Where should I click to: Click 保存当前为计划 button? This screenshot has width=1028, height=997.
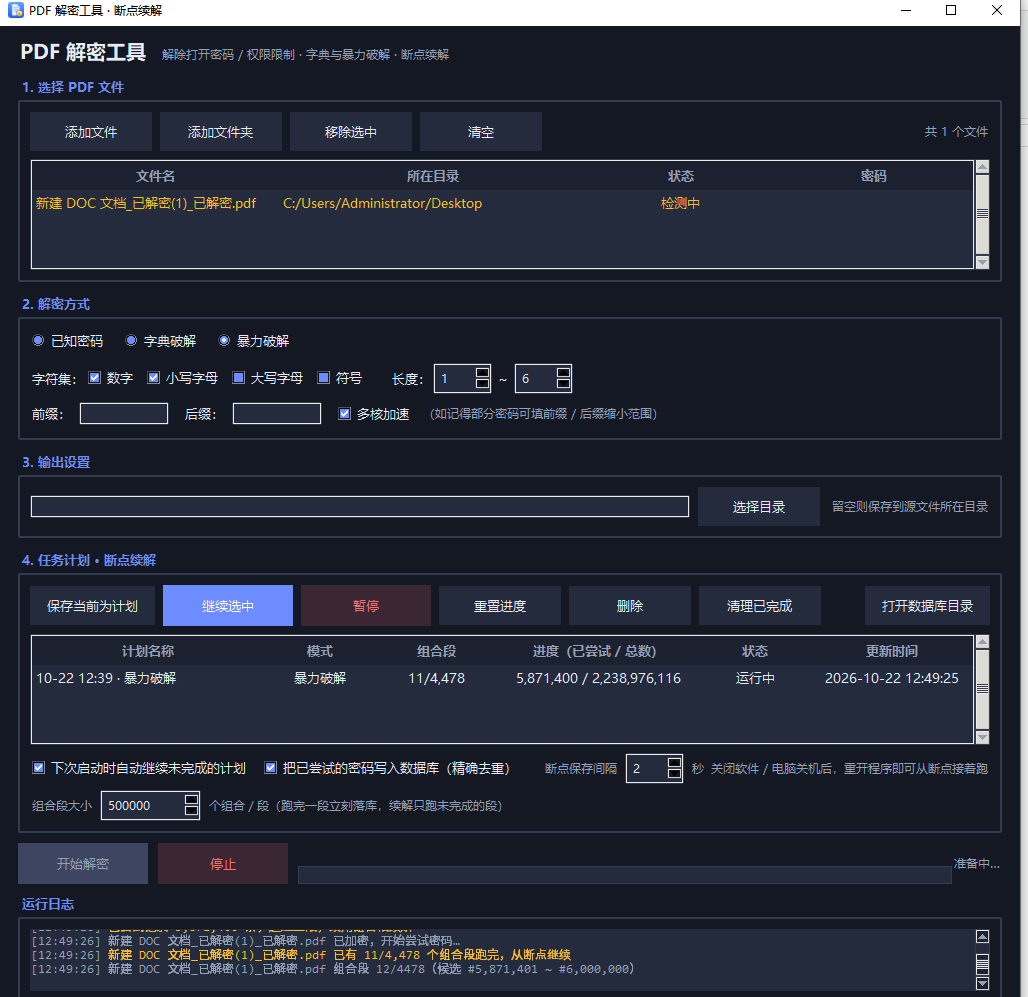(92, 606)
